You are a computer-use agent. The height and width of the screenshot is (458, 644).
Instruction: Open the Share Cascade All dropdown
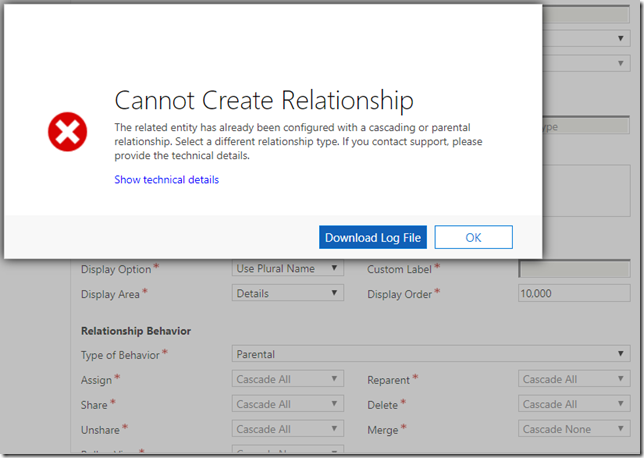(288, 404)
